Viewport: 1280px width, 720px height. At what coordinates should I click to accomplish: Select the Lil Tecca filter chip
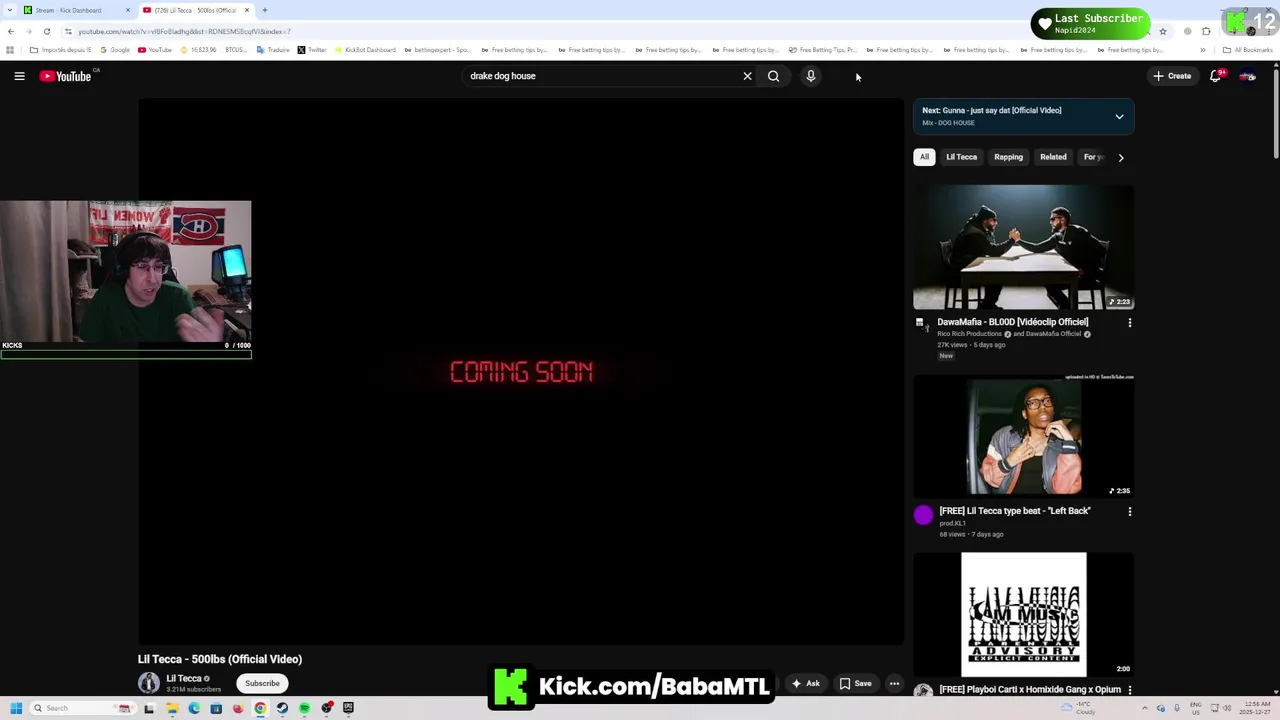coord(961,157)
